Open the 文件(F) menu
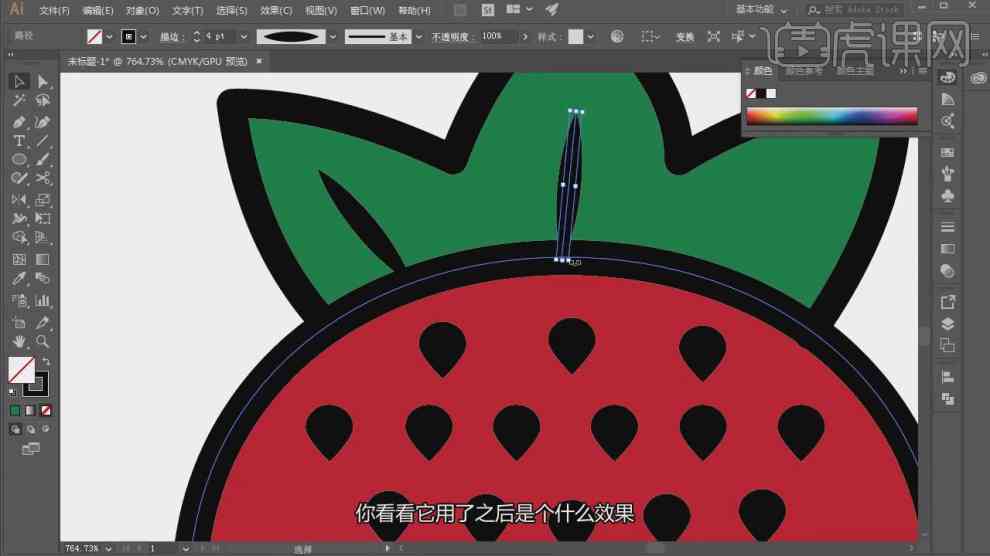Image resolution: width=990 pixels, height=556 pixels. (x=54, y=11)
